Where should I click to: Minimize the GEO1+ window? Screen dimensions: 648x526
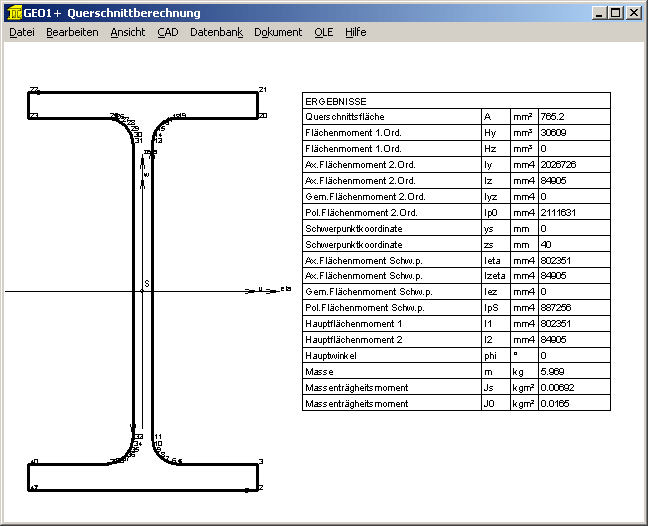(x=598, y=13)
